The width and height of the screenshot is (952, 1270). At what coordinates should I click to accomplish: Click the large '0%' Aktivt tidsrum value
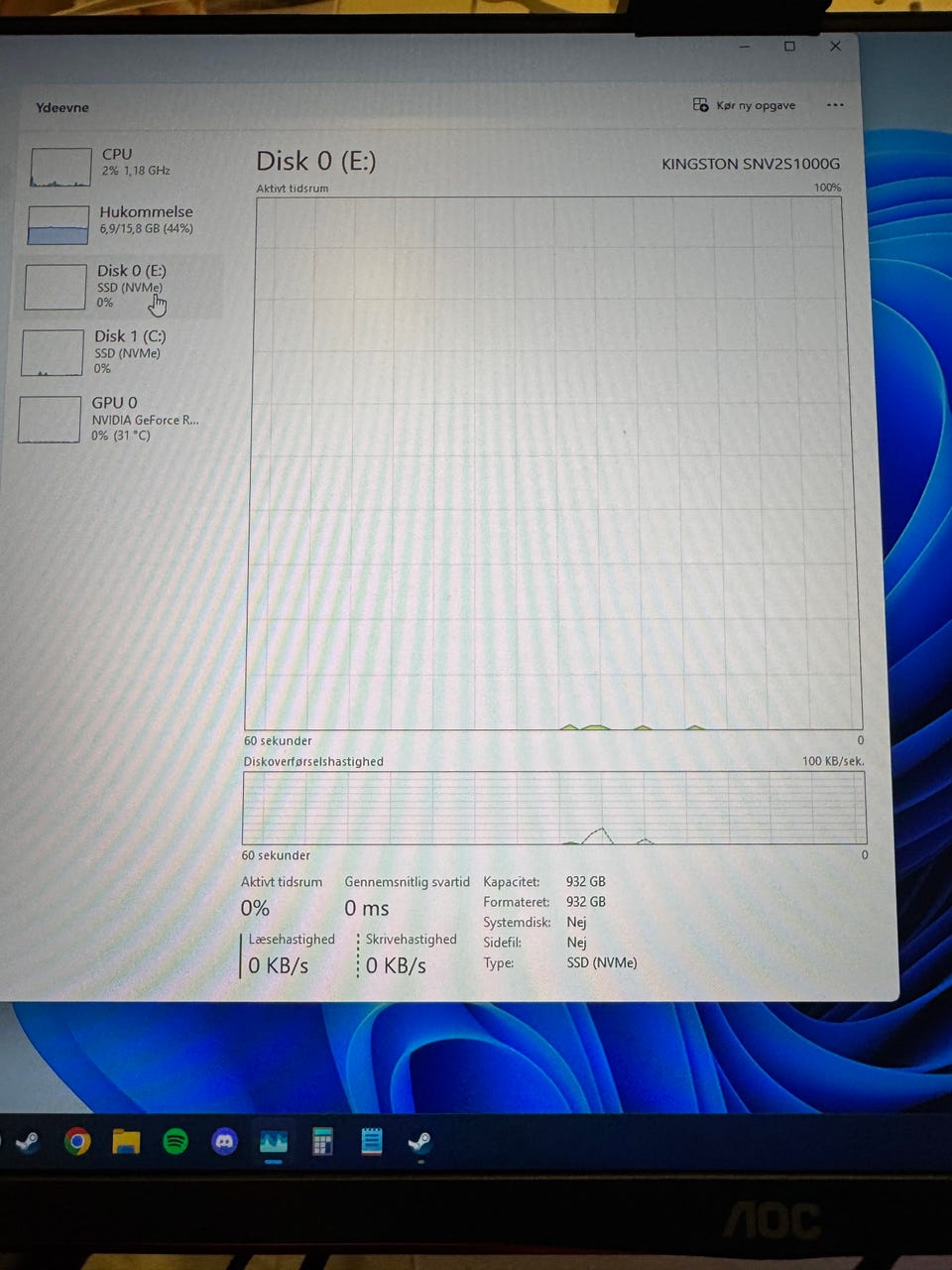[255, 908]
